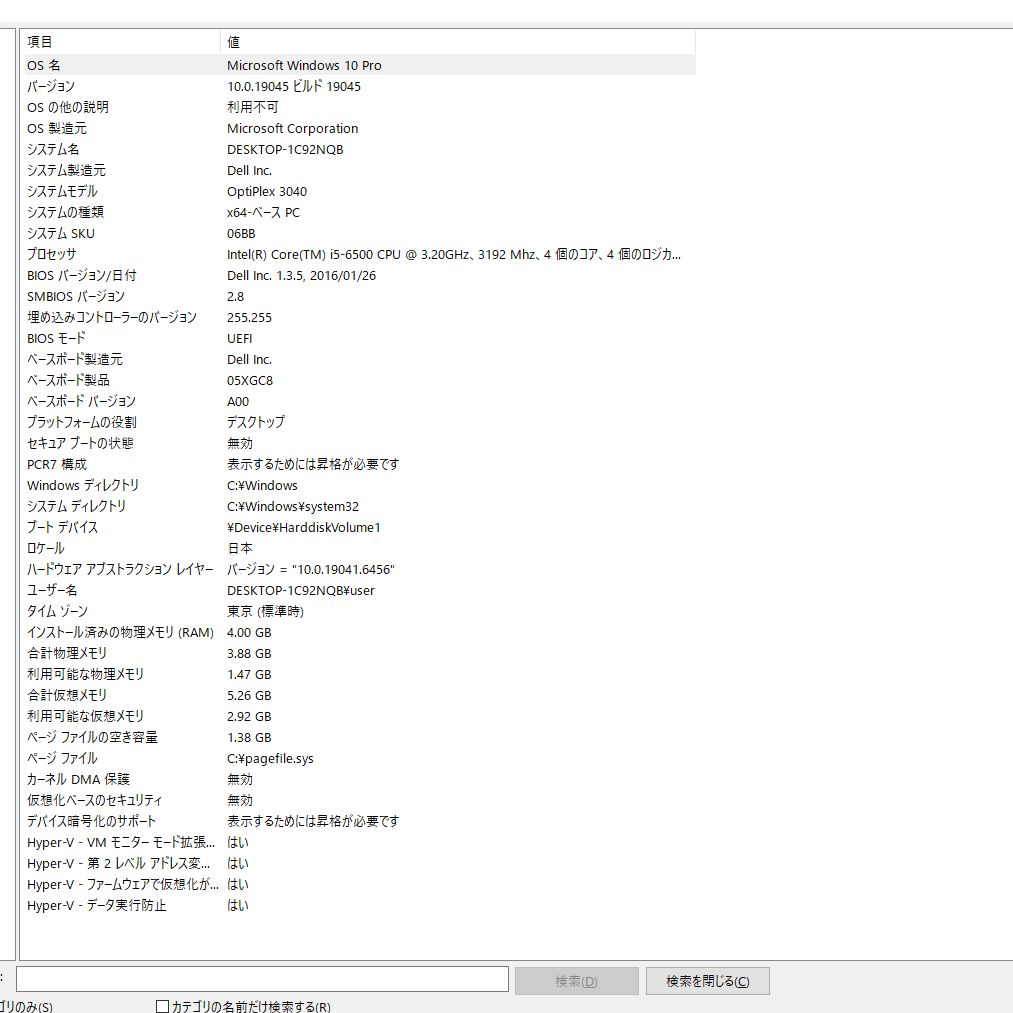Toggle the 選択したカテゴリのみ option
1013x1013 pixels.
tap(20, 1003)
